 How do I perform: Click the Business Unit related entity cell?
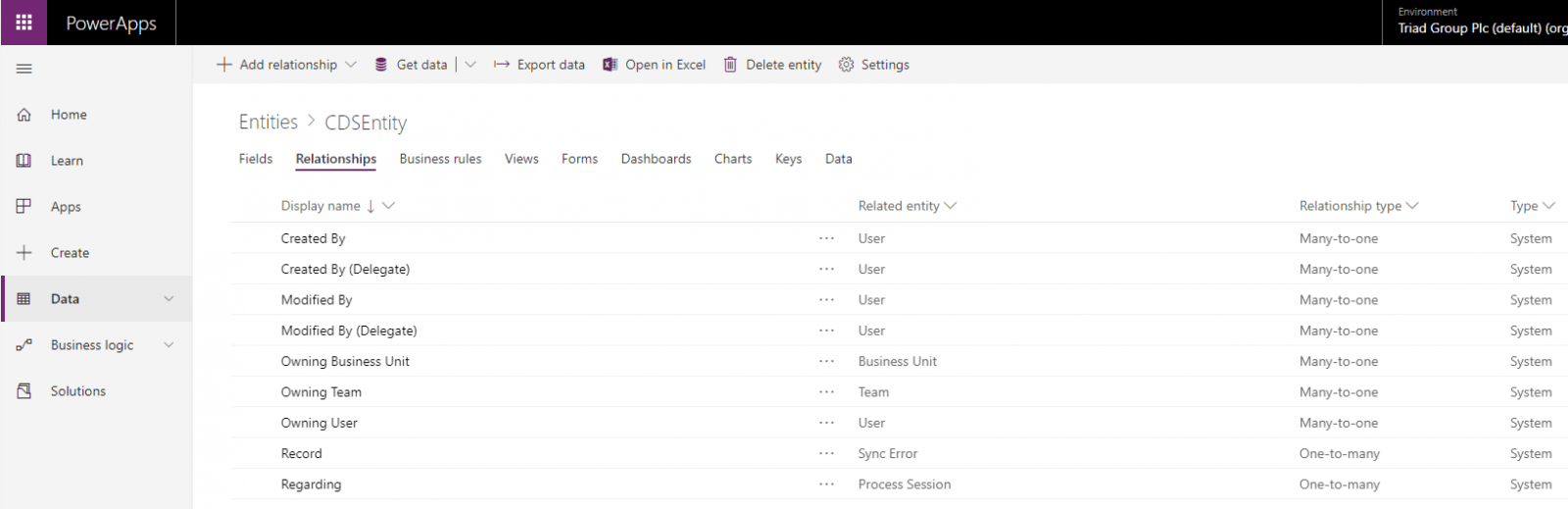pyautogui.click(x=898, y=361)
